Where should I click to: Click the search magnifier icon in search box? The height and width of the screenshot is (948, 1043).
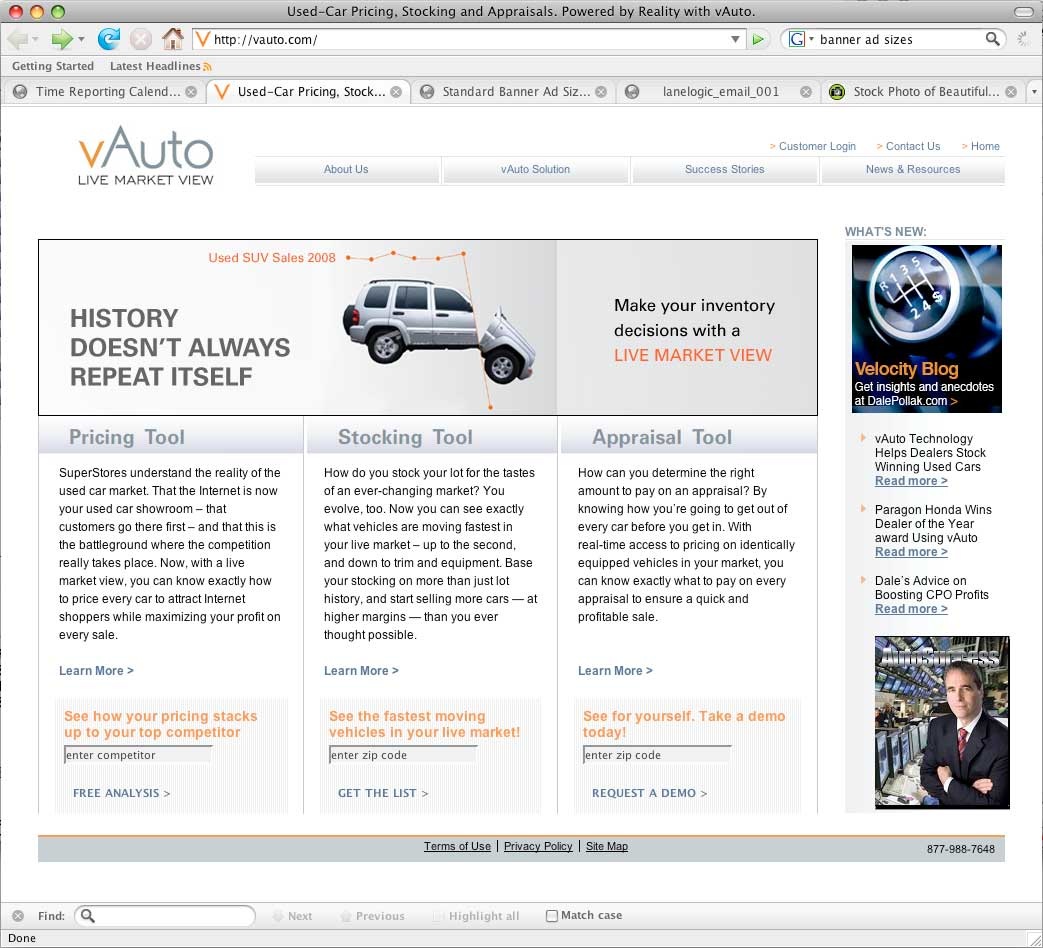point(992,39)
